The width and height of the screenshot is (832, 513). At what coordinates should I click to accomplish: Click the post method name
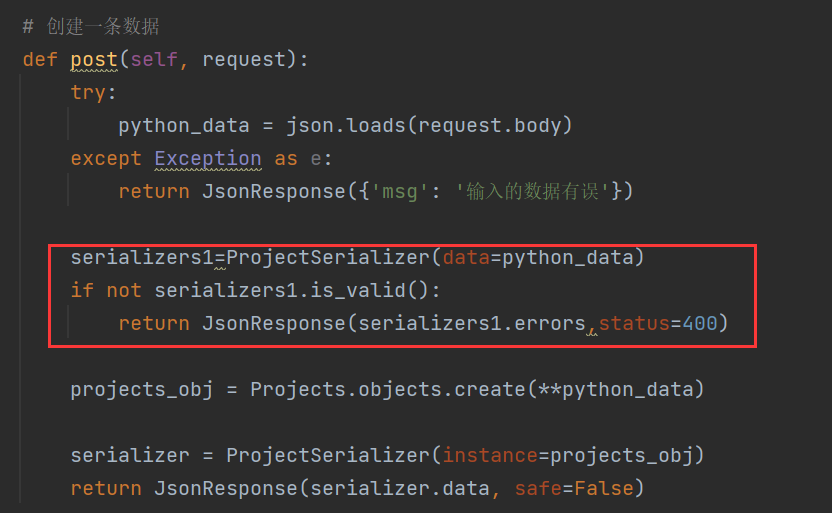point(94,59)
